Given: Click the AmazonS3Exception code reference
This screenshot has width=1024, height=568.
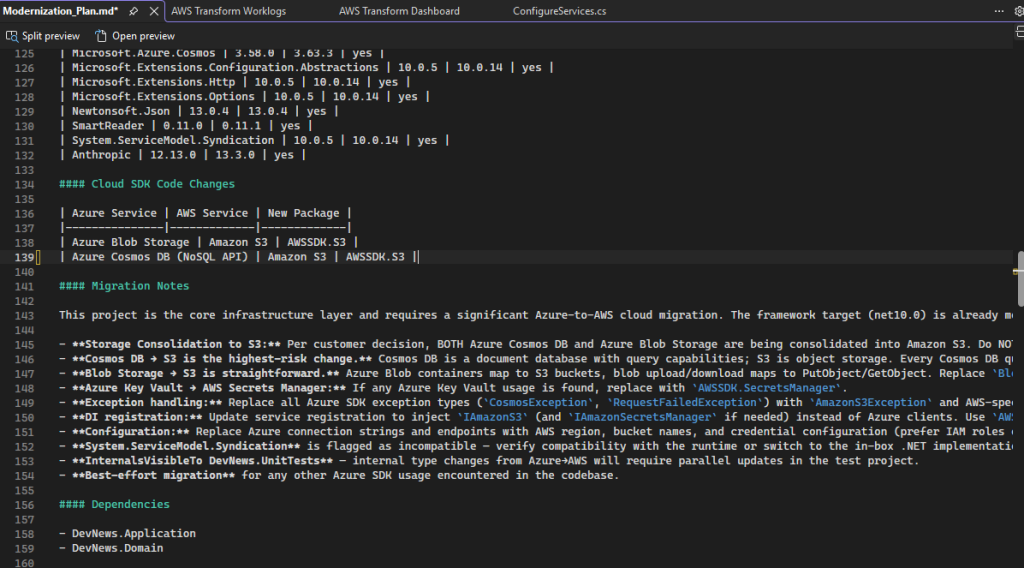Looking at the screenshot, I should point(871,403).
